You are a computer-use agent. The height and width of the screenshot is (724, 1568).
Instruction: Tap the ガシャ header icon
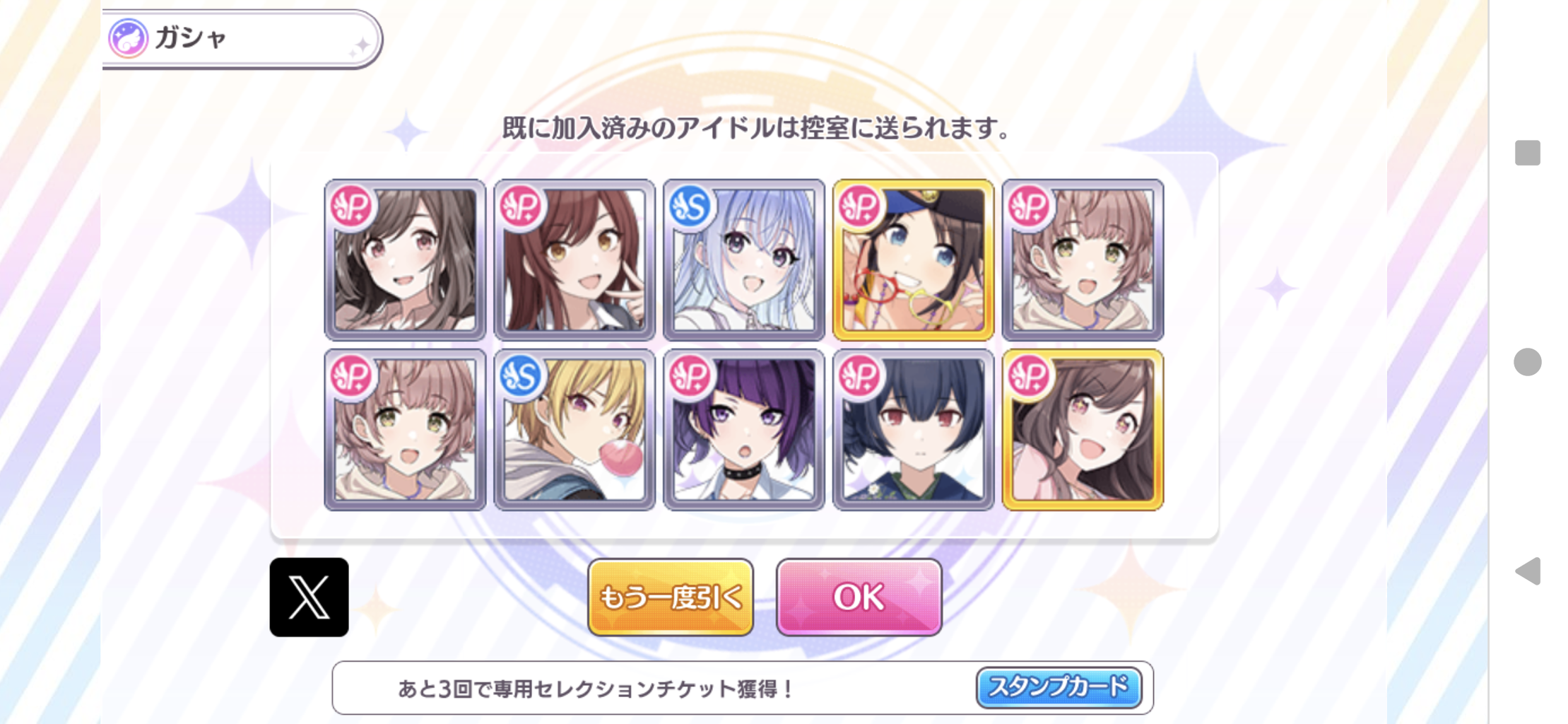point(128,38)
